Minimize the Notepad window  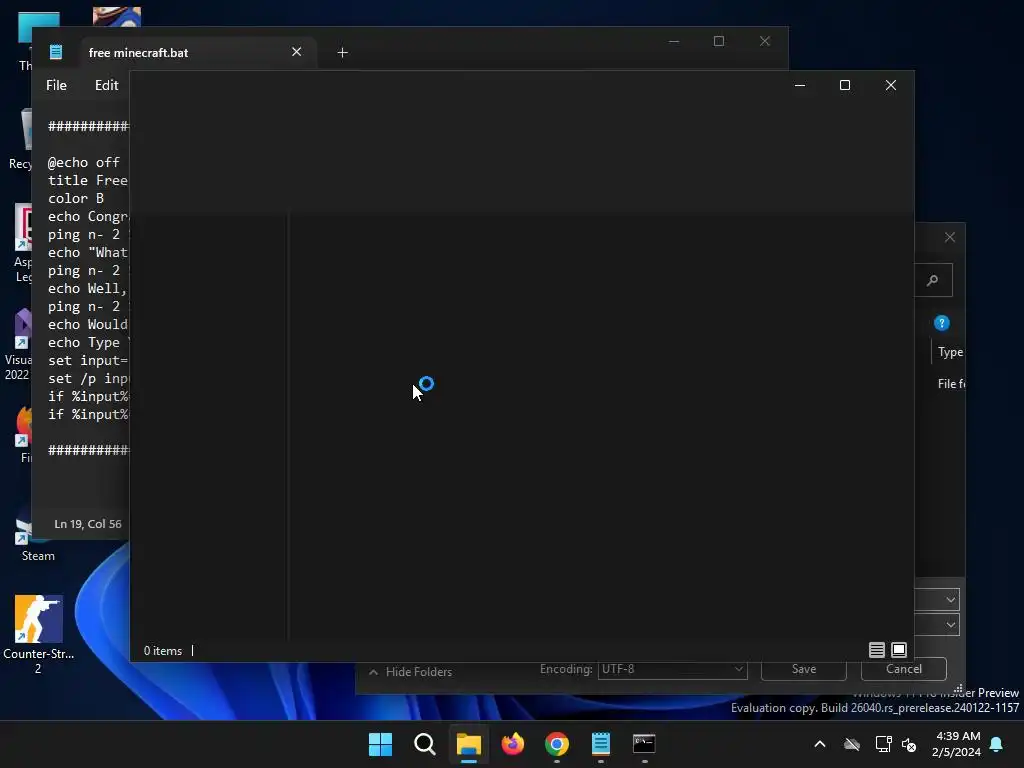[674, 41]
